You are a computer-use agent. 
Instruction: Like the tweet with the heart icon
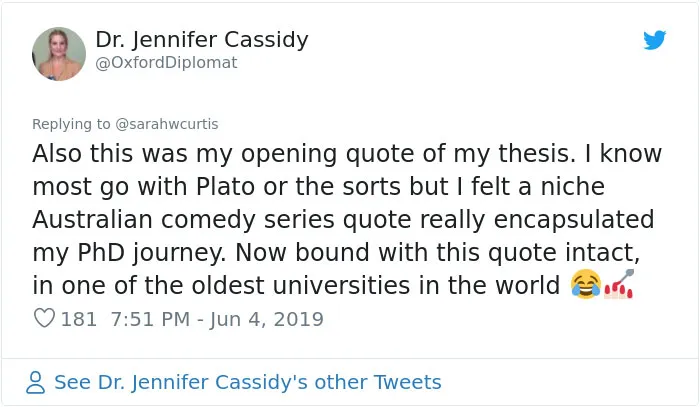[x=44, y=318]
